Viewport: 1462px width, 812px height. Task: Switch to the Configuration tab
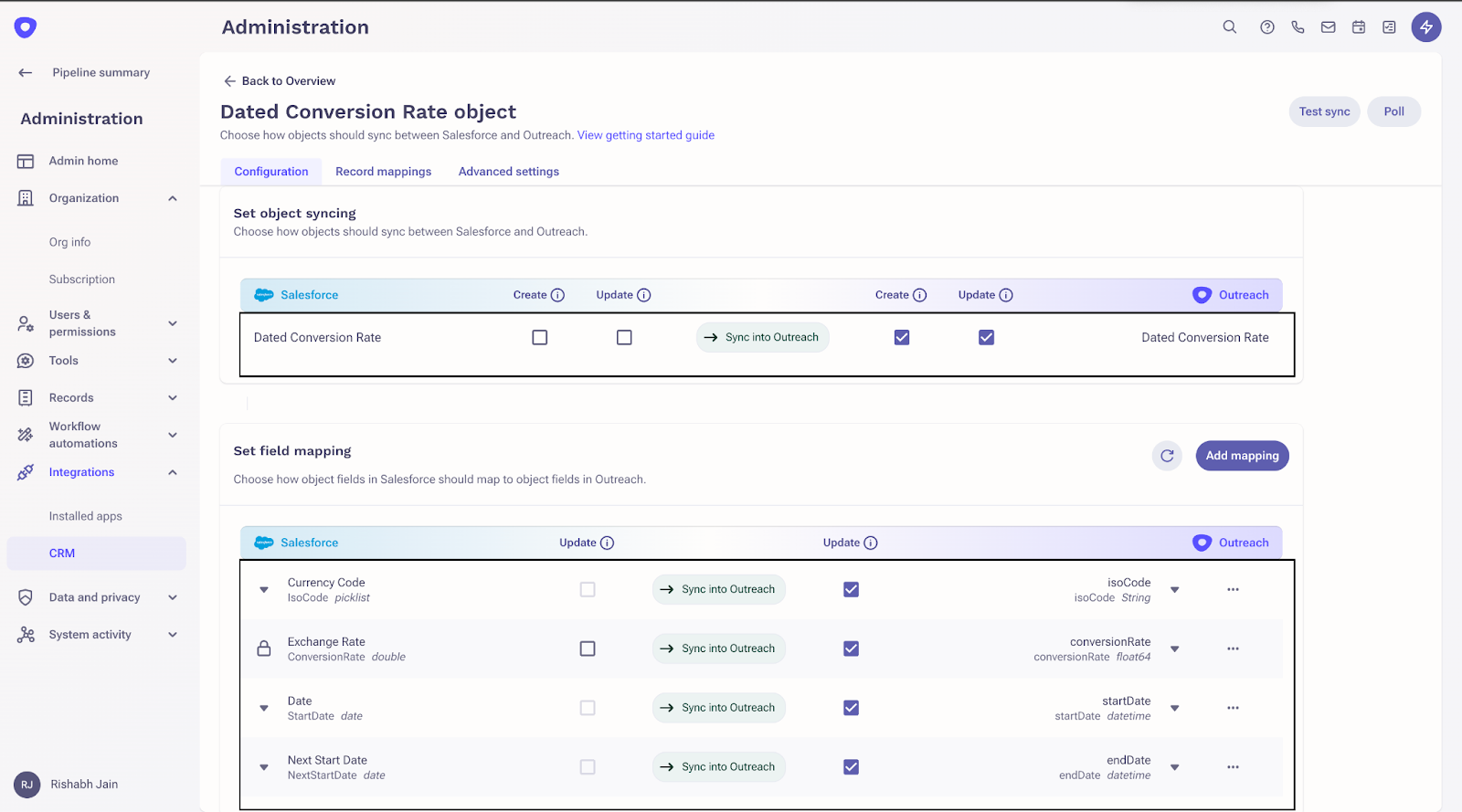click(x=271, y=172)
